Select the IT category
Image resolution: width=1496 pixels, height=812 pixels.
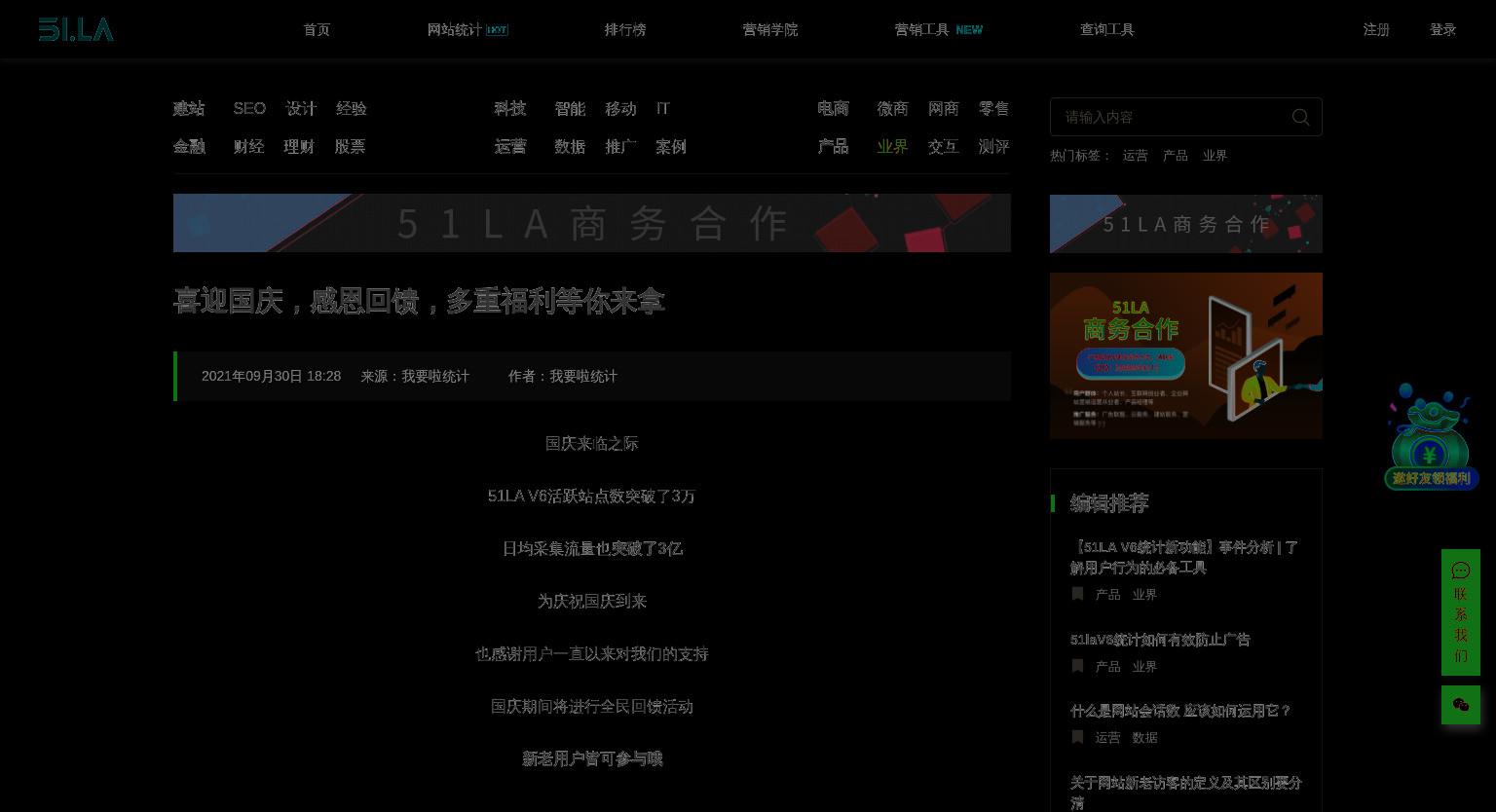(663, 108)
